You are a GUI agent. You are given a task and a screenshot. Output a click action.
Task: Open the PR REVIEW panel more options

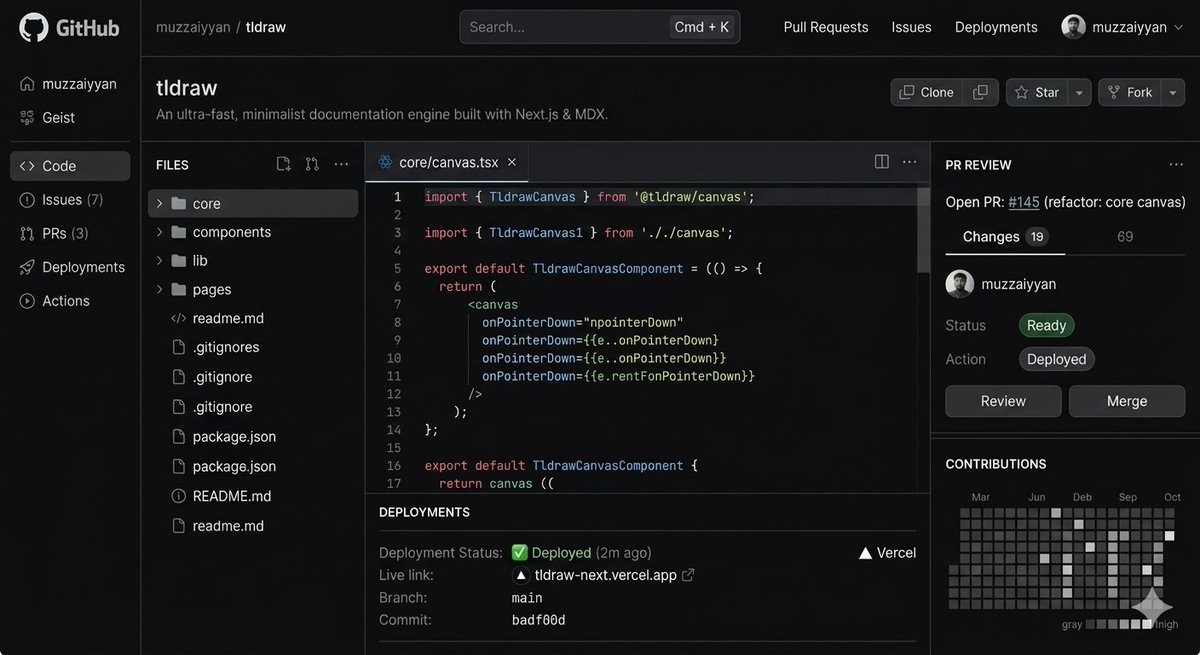coord(1176,164)
